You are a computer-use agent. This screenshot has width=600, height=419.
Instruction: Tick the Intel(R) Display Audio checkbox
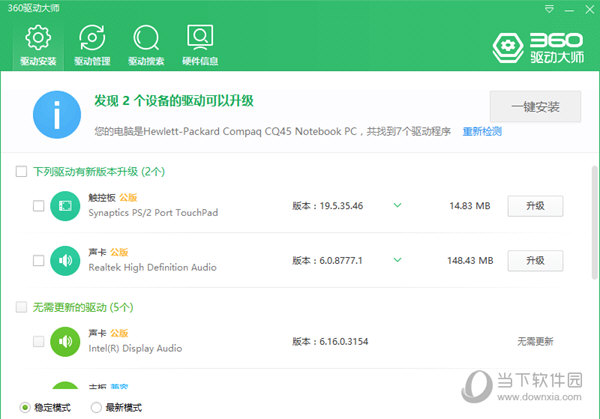38,341
